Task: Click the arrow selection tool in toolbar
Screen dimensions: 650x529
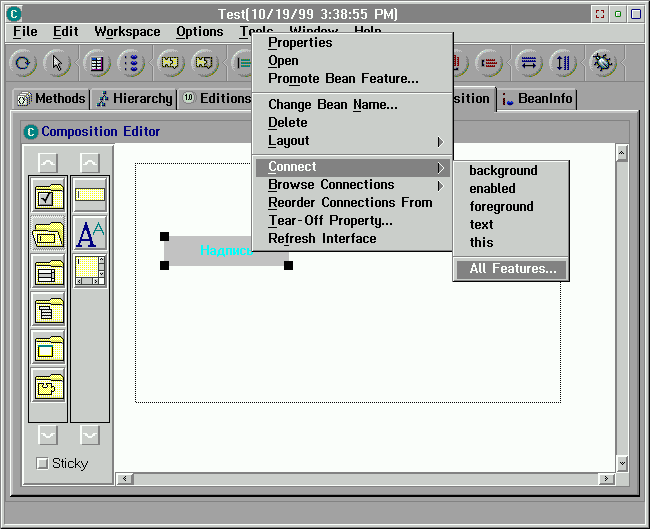Action: [58, 63]
